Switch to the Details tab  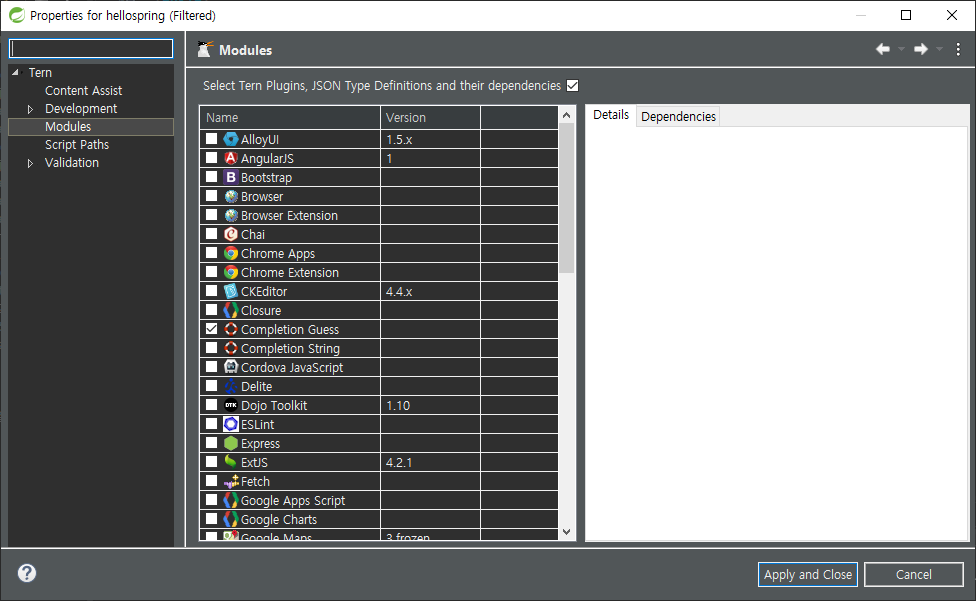611,115
